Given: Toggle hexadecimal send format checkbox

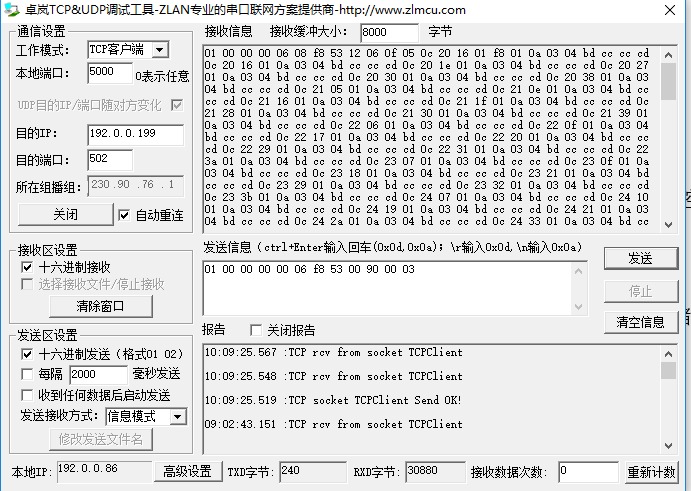Looking at the screenshot, I should [x=27, y=354].
